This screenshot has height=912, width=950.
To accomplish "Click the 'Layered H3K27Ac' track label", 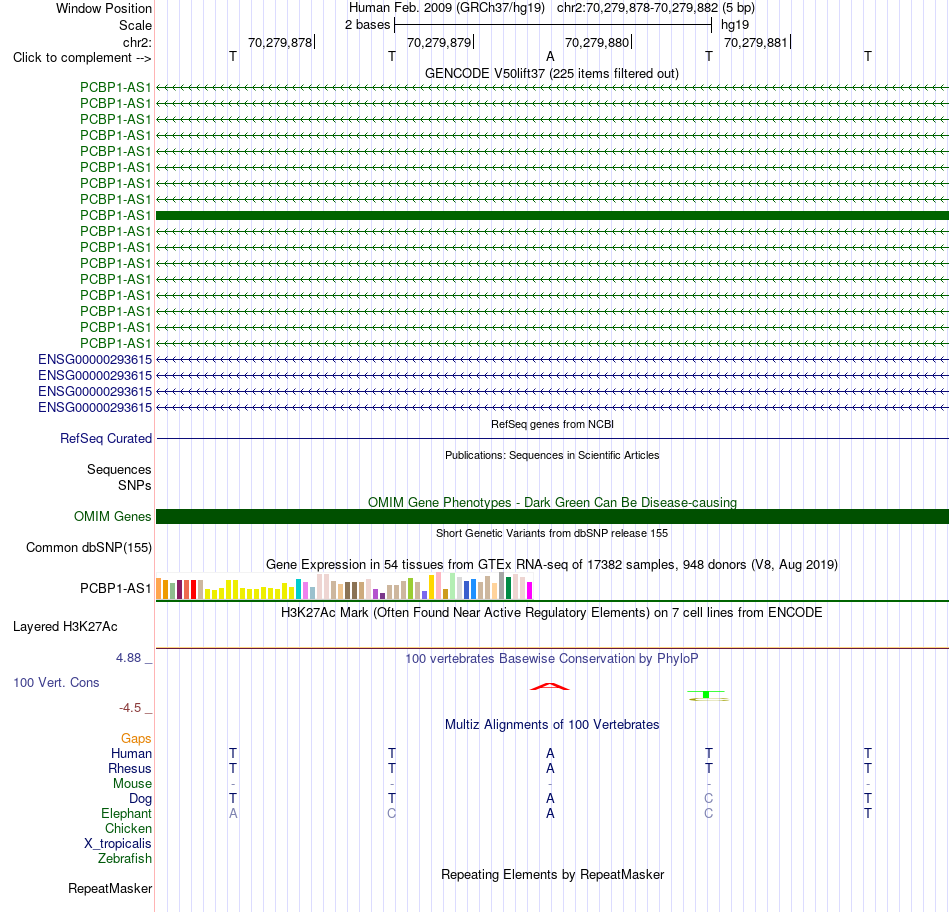I will [65, 627].
